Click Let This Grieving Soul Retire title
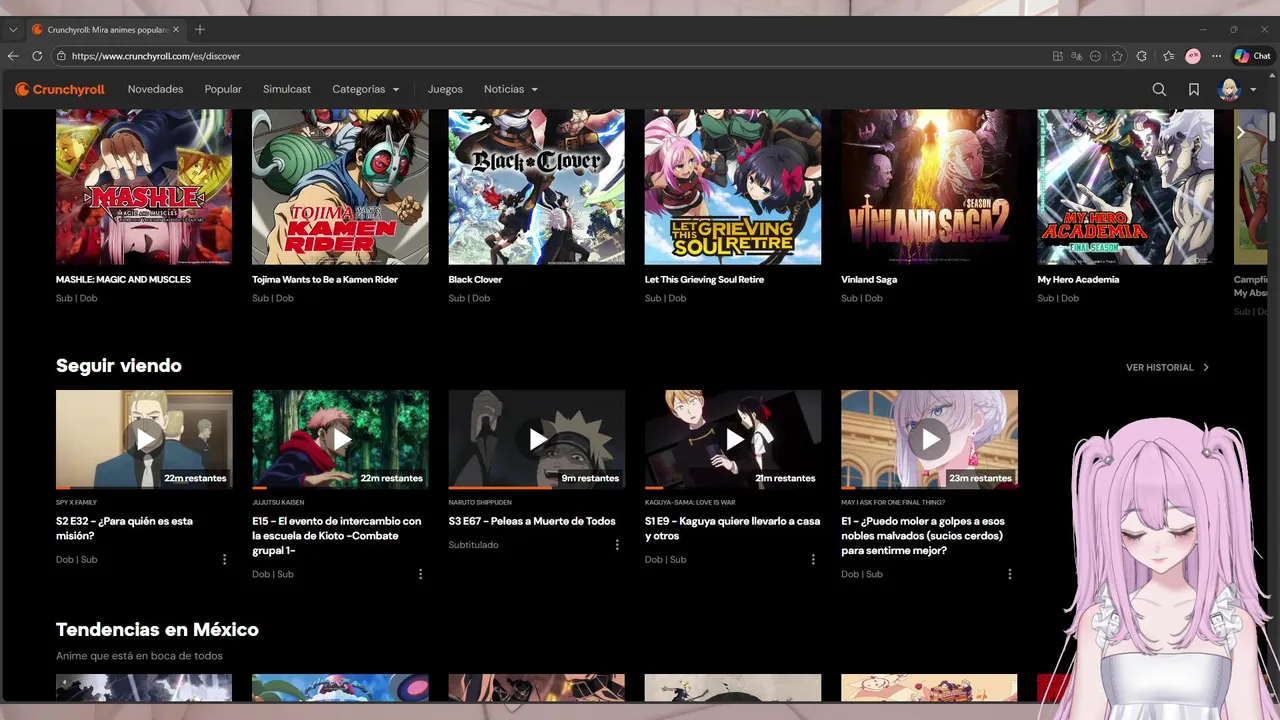The height and width of the screenshot is (720, 1280). [704, 279]
